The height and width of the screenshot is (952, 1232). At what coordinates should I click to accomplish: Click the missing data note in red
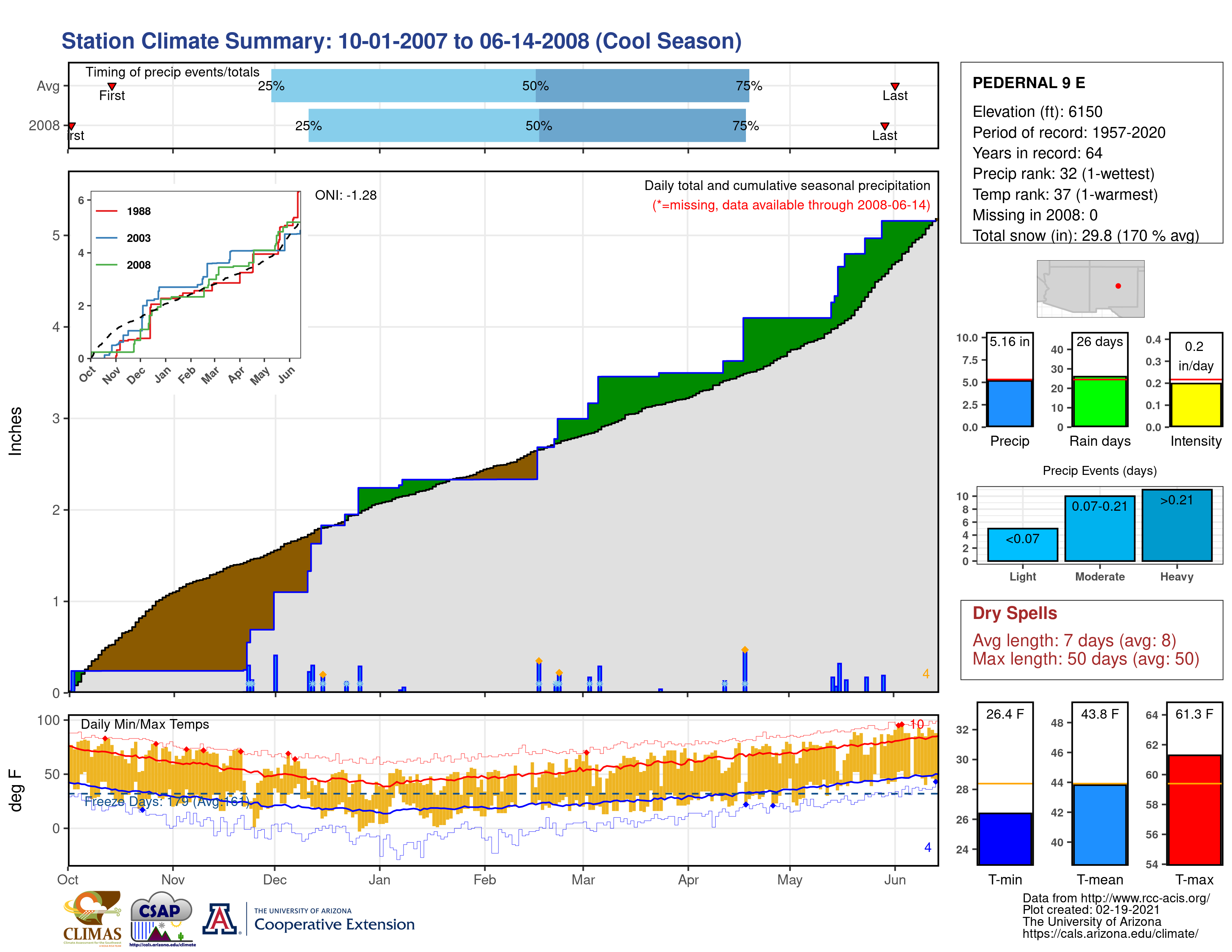(x=791, y=205)
